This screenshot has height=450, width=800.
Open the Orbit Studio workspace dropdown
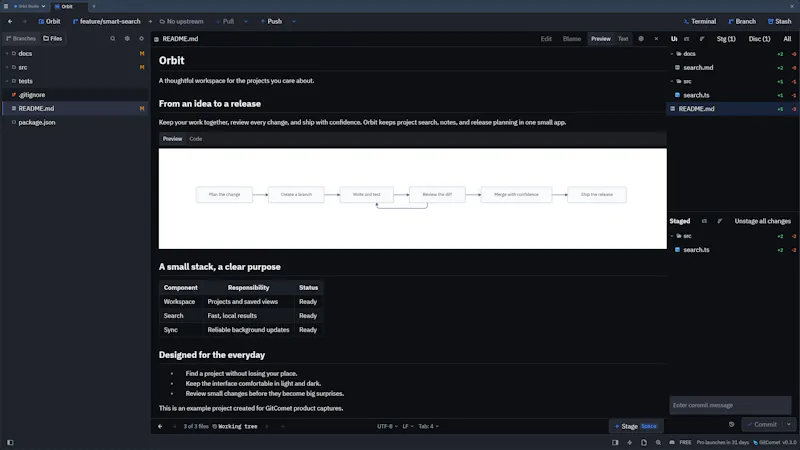coord(29,6)
